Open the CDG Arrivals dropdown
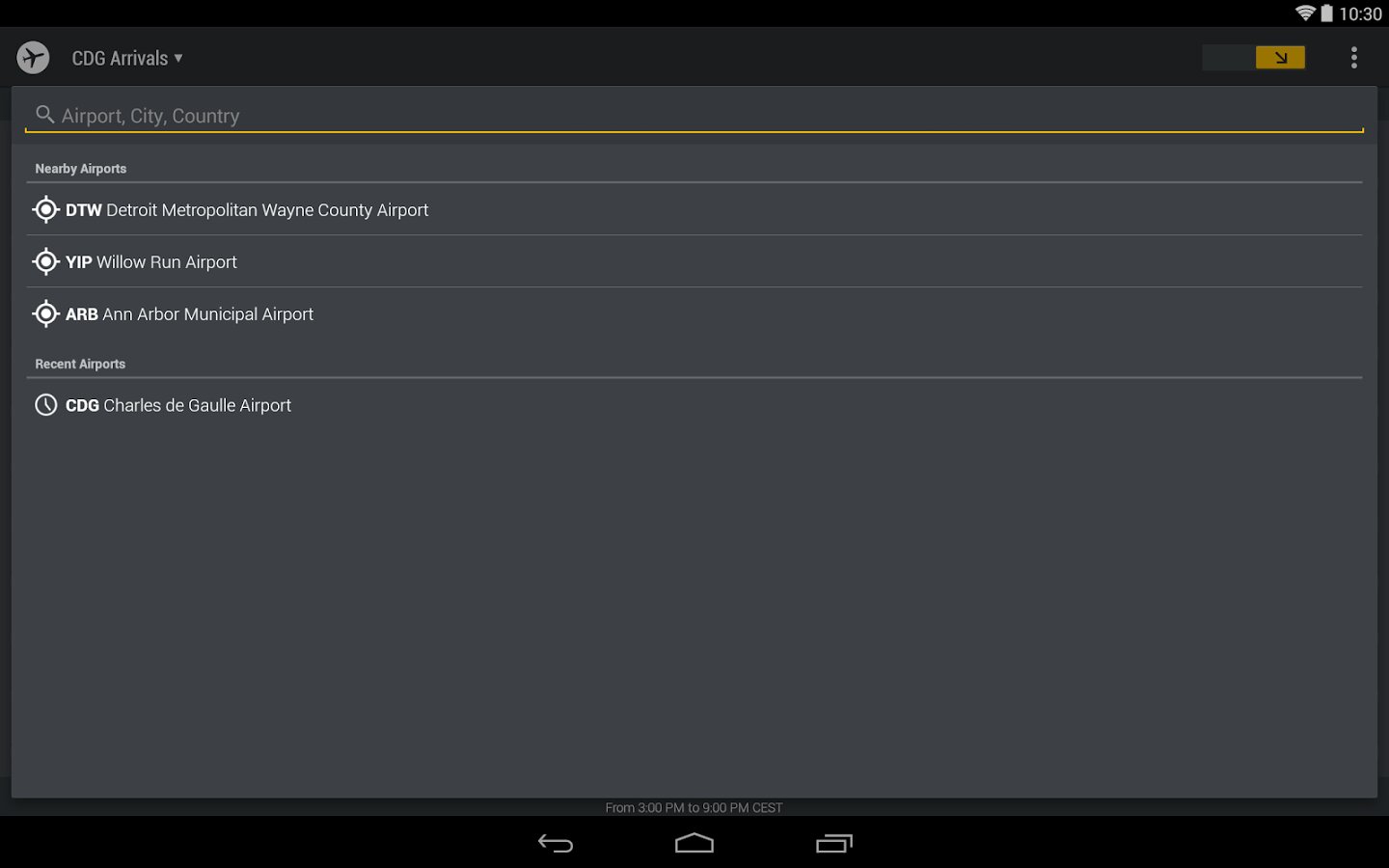The width and height of the screenshot is (1389, 868). pyautogui.click(x=127, y=58)
